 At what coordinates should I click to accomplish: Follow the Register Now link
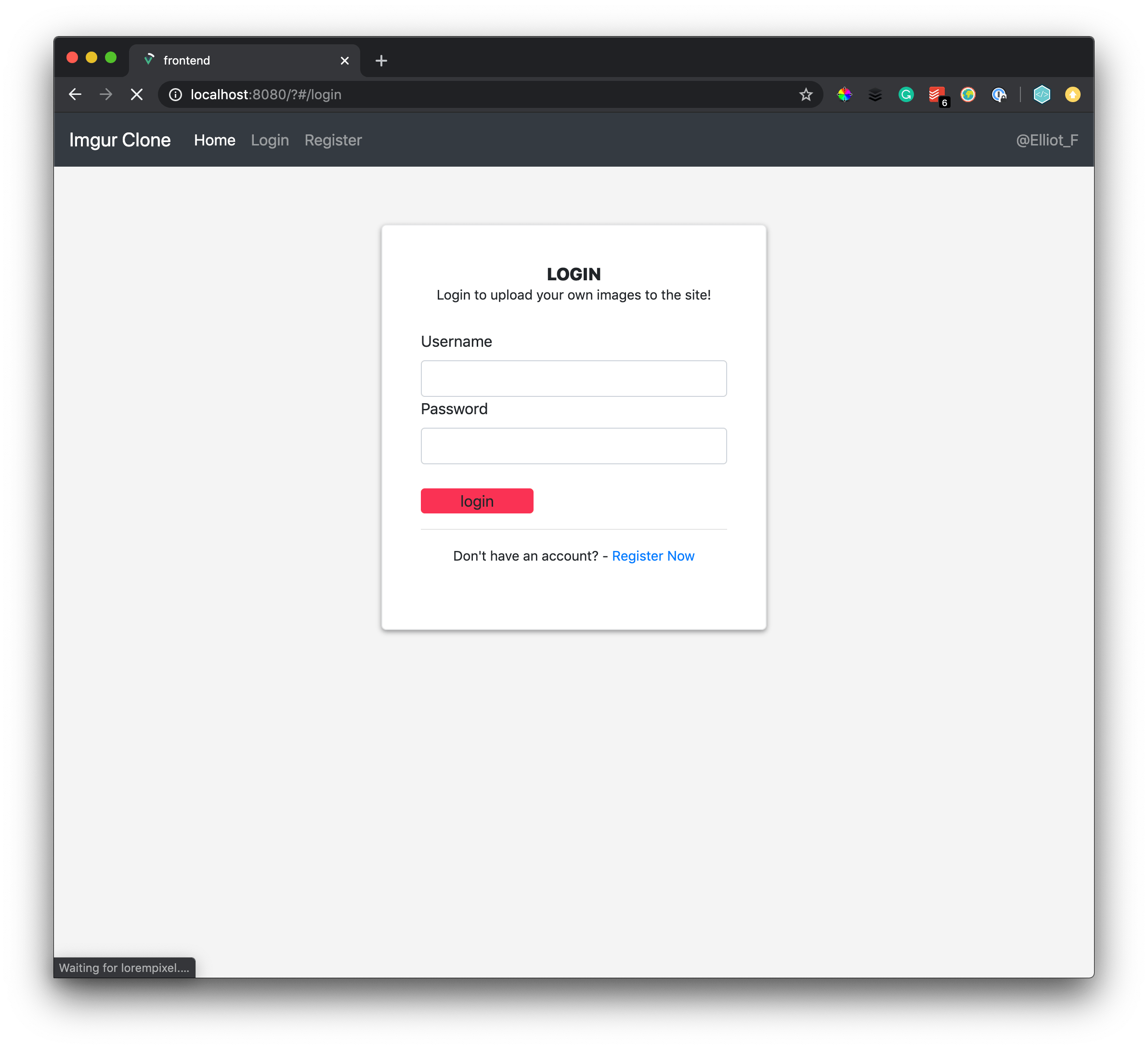(653, 556)
